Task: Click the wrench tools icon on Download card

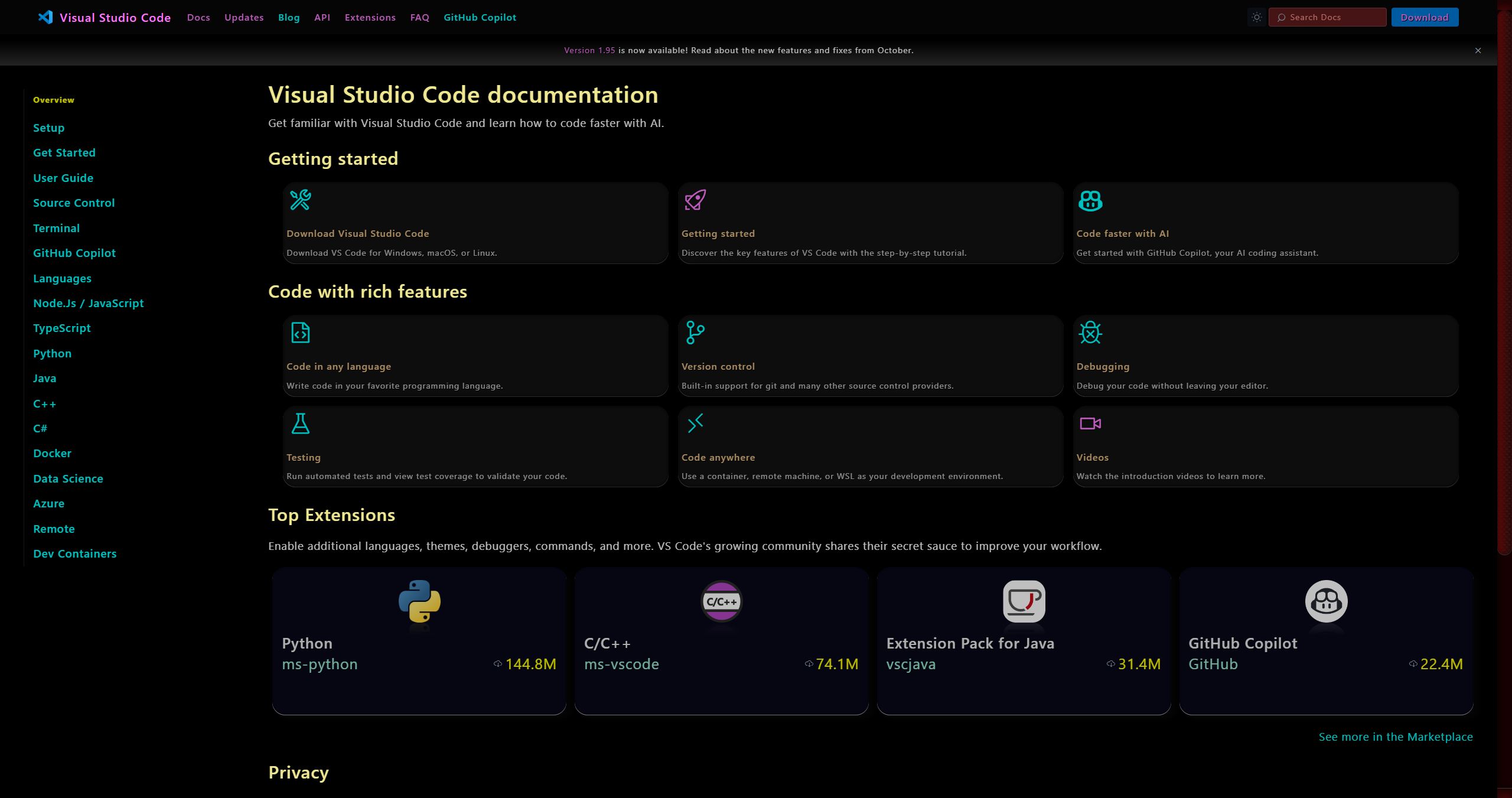Action: tap(300, 200)
